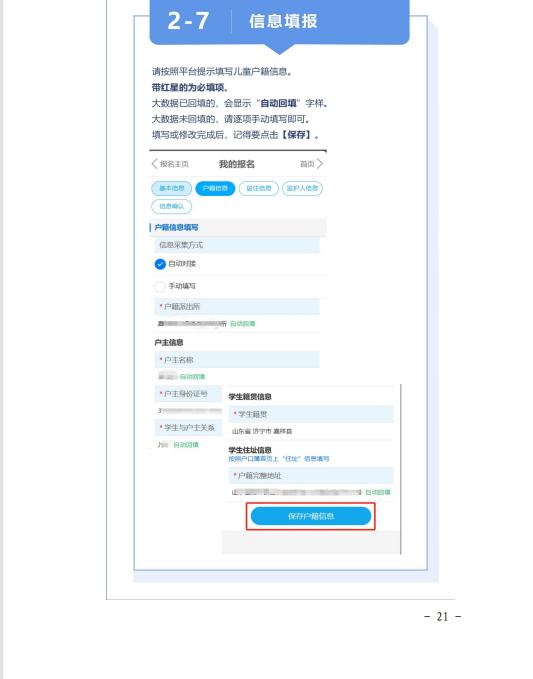533x679 pixels.
Task: Click the 我的报名 page title
Action: point(237,164)
